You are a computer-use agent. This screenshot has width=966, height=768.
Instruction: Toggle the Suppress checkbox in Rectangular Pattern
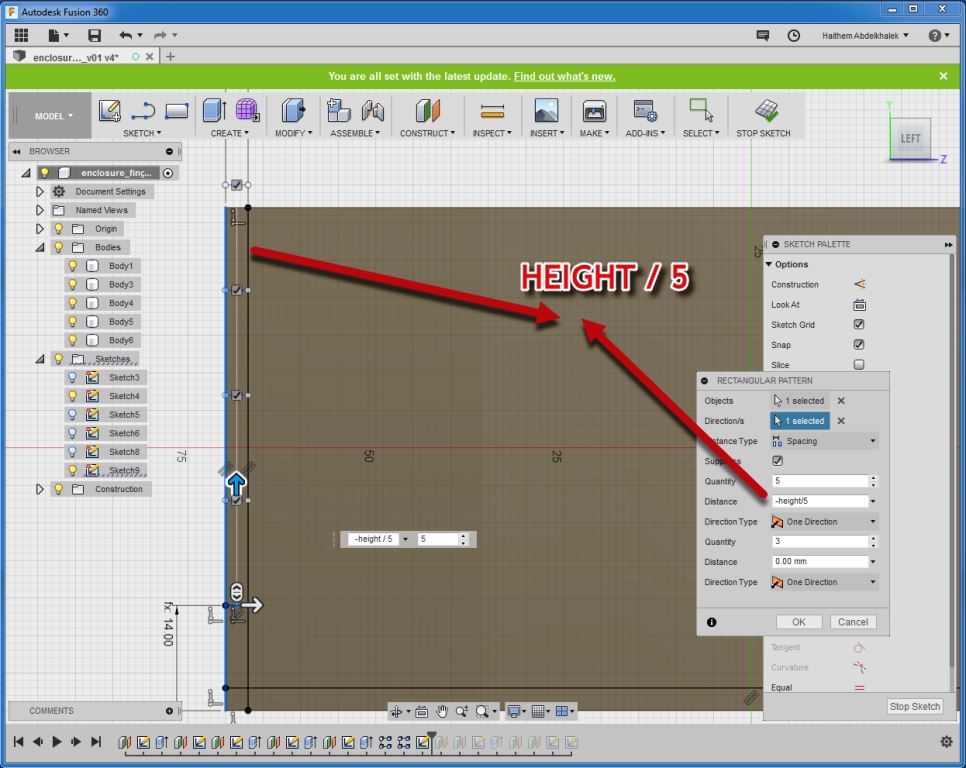point(777,461)
